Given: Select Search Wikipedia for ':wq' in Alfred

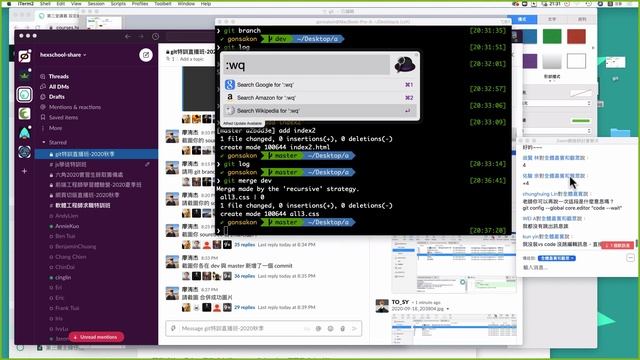Looking at the screenshot, I should [x=320, y=111].
